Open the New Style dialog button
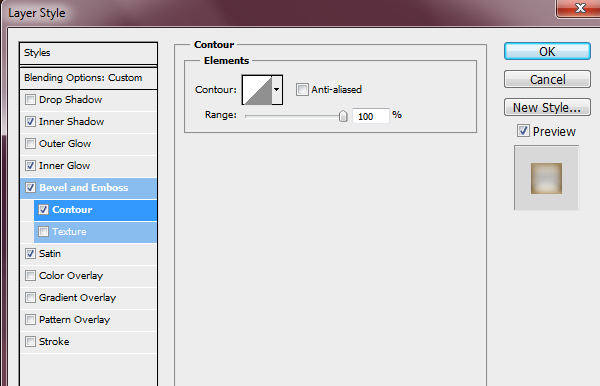The image size is (600, 386). pyautogui.click(x=547, y=107)
